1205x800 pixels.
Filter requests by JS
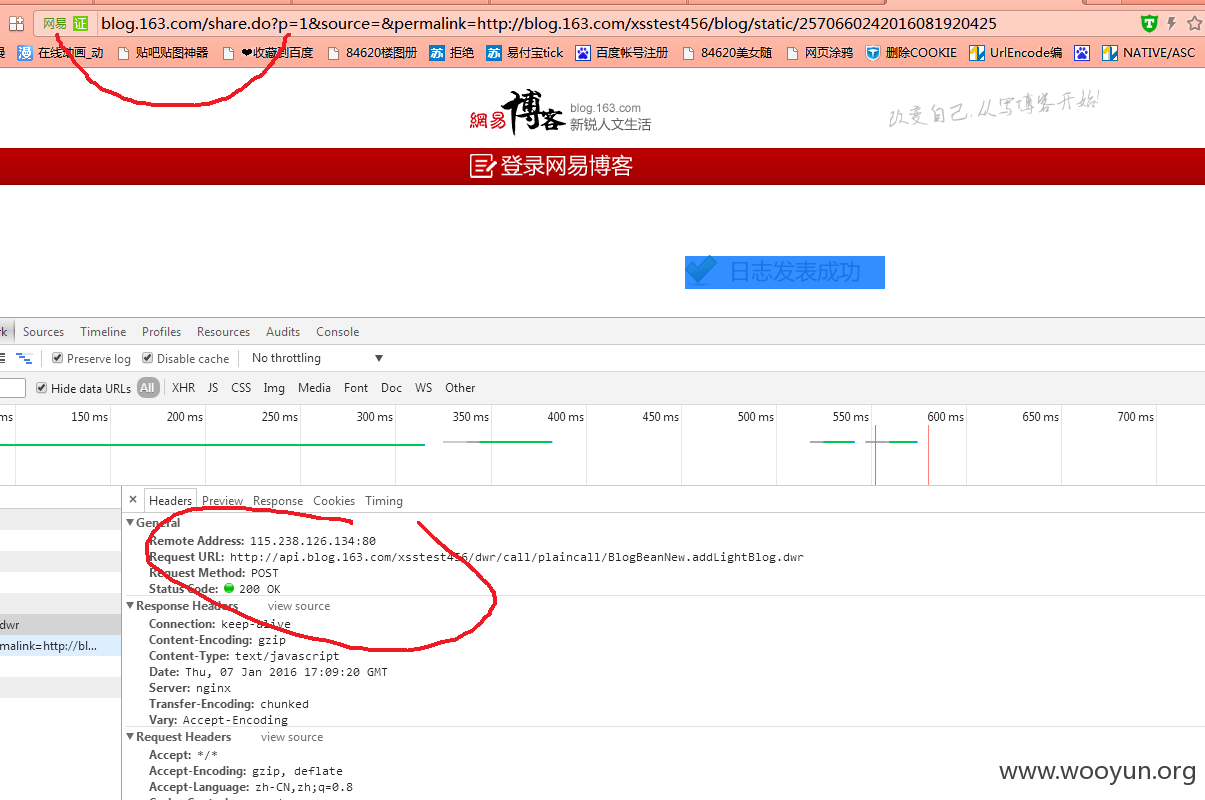tap(213, 388)
